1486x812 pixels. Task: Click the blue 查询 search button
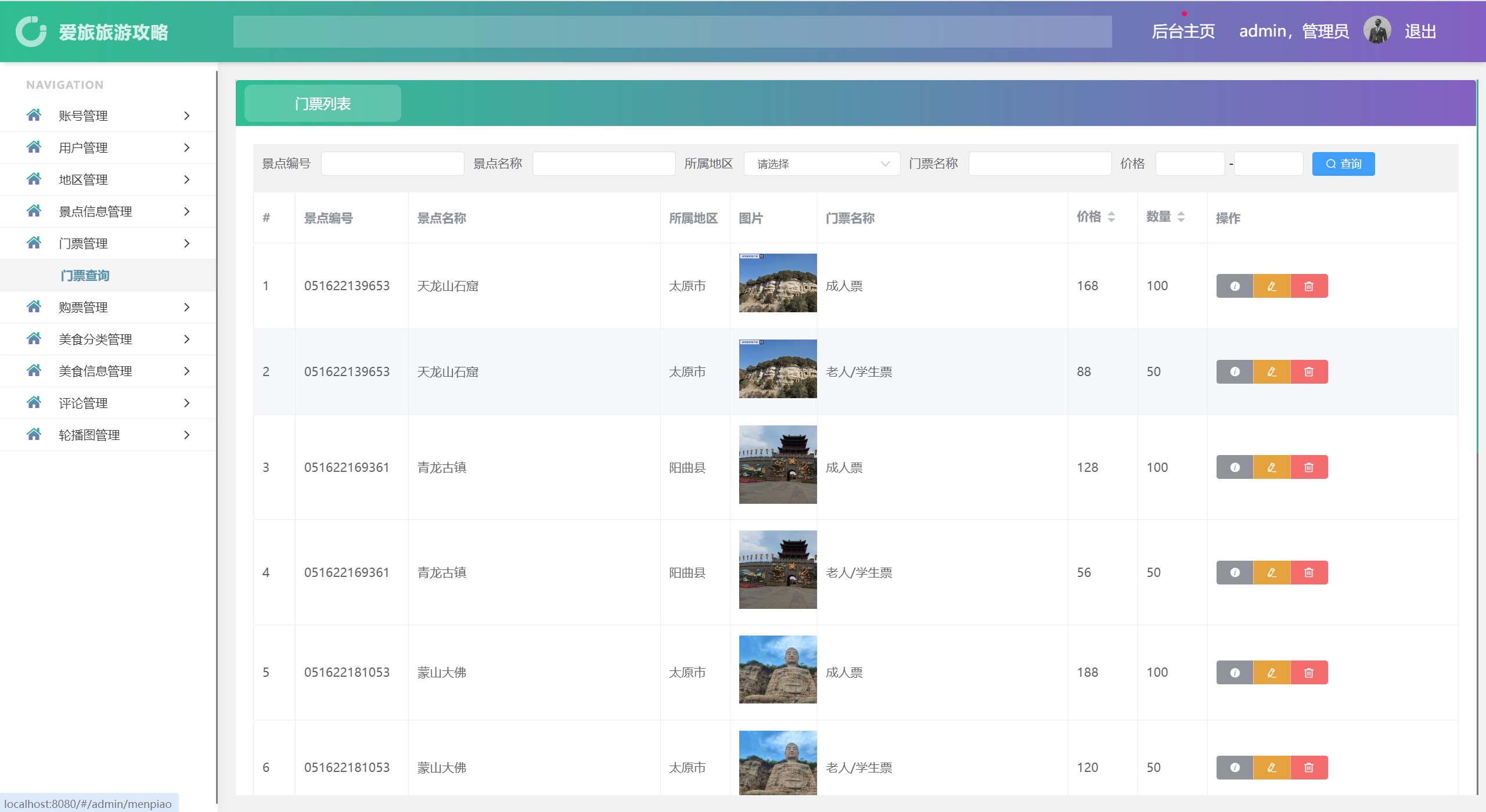coord(1343,164)
